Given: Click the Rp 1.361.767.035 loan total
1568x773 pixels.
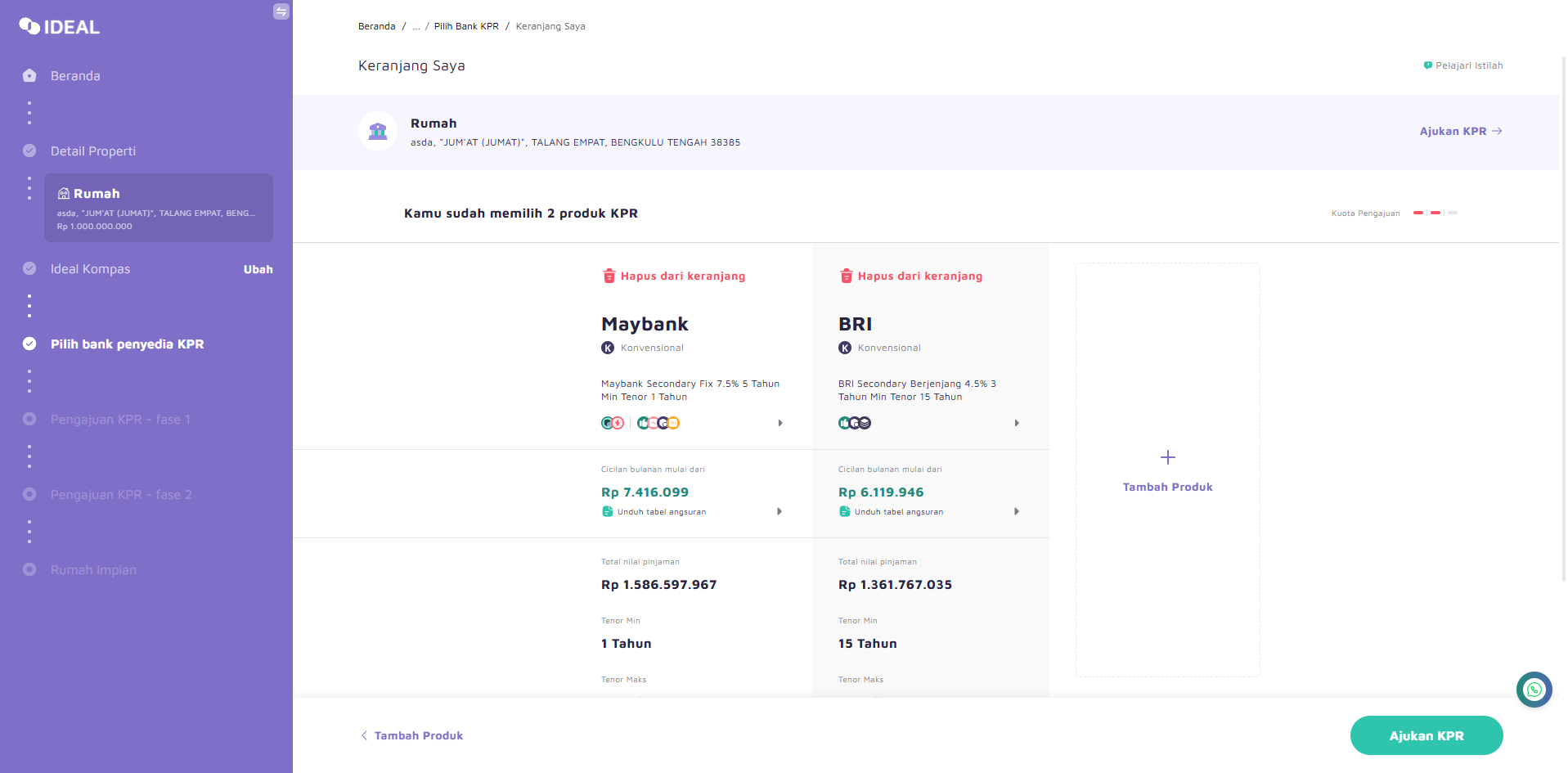Looking at the screenshot, I should [895, 585].
